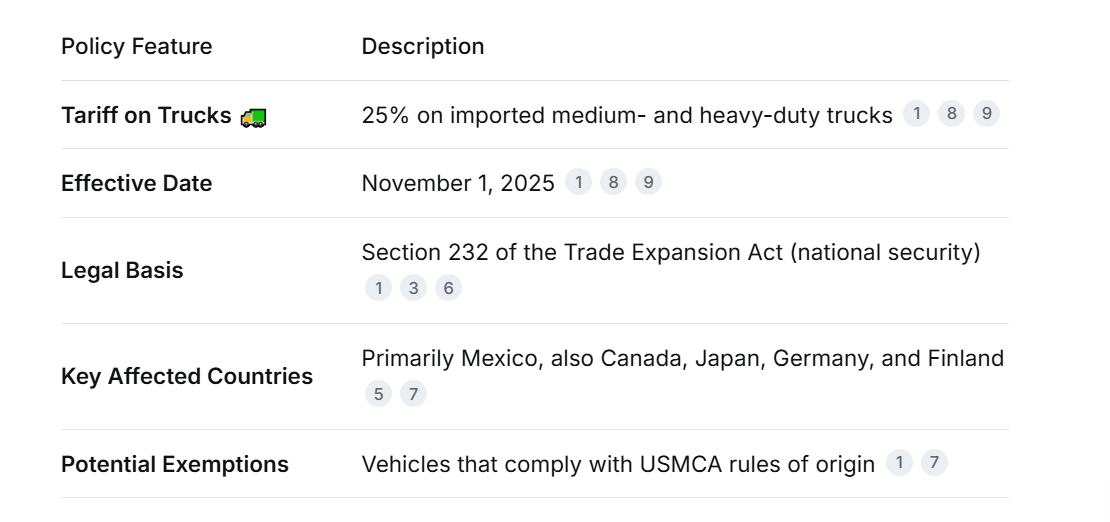This screenshot has height=522, width=1110.
Task: Click citation 8 in Tariff on Trucks row
Action: click(951, 114)
